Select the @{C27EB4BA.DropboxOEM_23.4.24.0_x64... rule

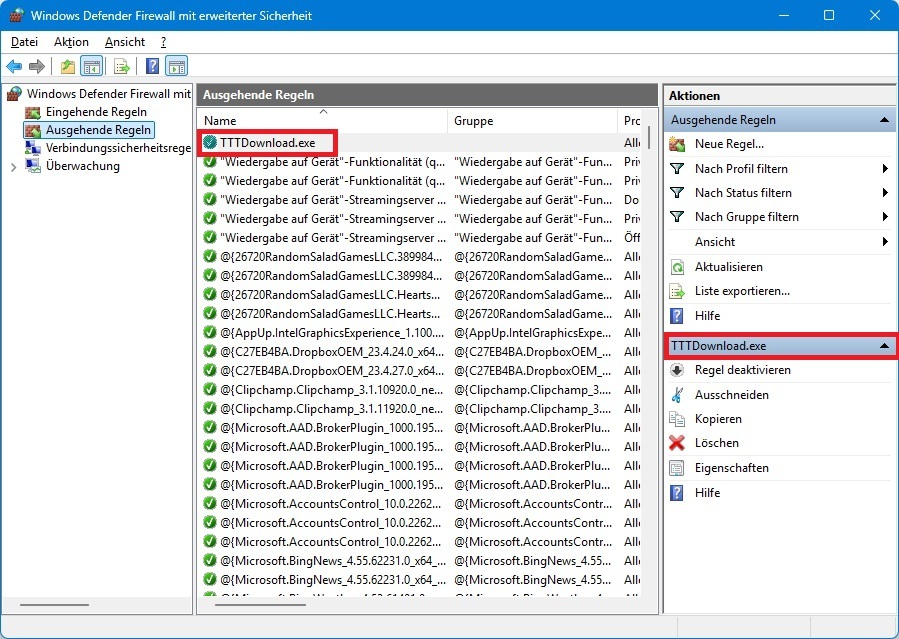(x=420, y=352)
